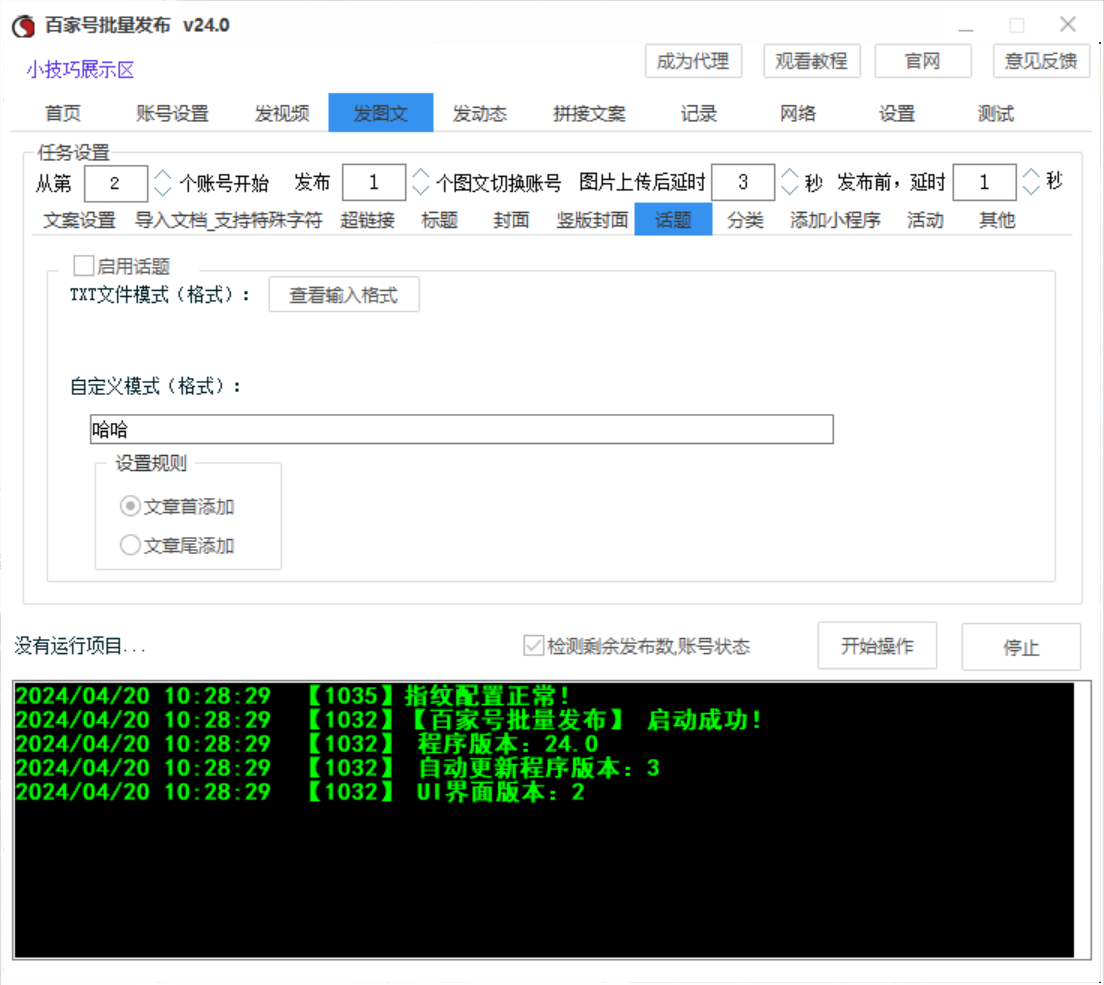Switch to the 标题 sub-tab
The width and height of the screenshot is (1104, 985).
(439, 220)
